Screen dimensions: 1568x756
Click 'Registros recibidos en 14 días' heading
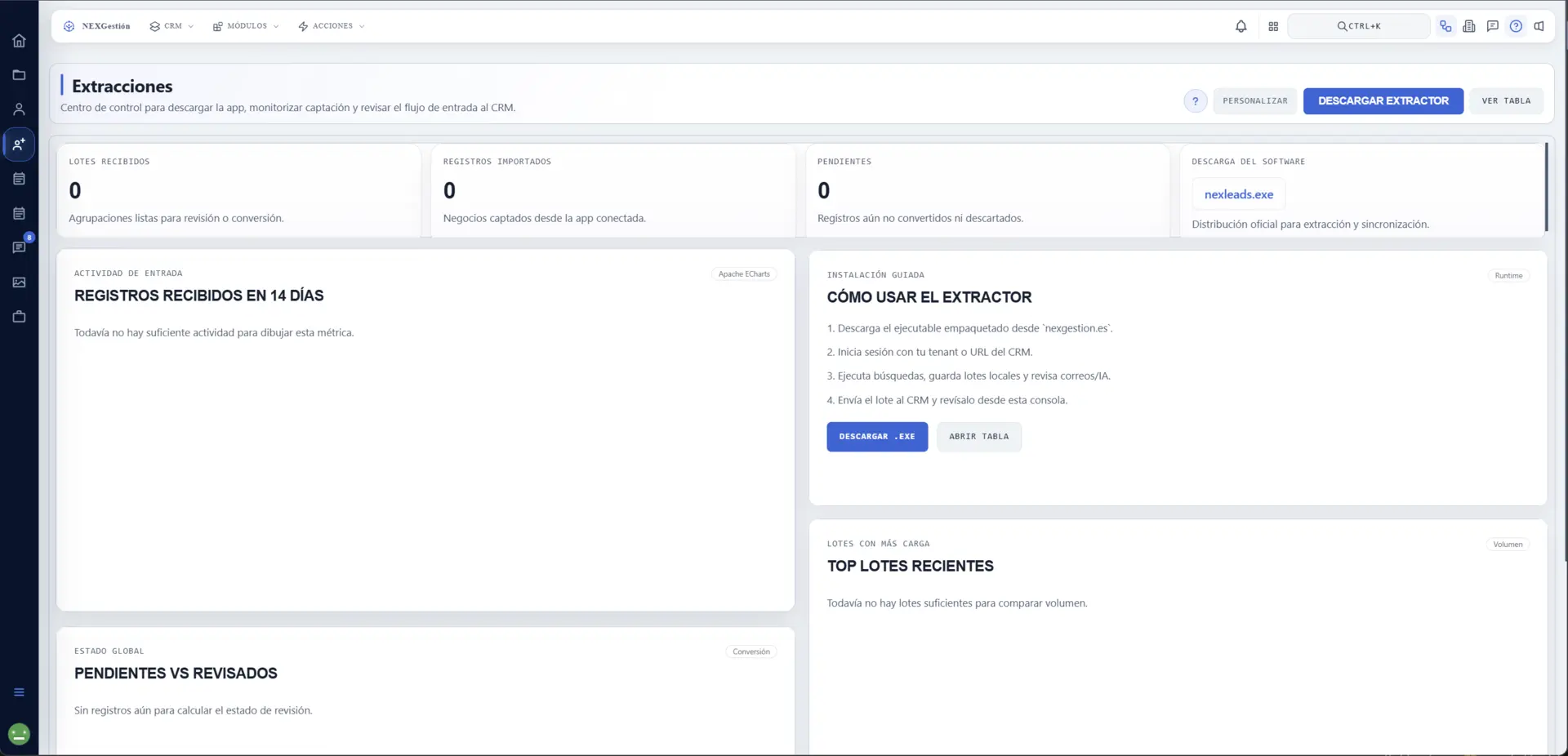coord(198,296)
